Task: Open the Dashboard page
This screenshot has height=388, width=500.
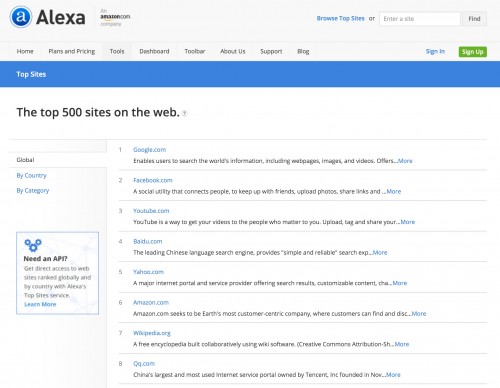Action: (154, 51)
